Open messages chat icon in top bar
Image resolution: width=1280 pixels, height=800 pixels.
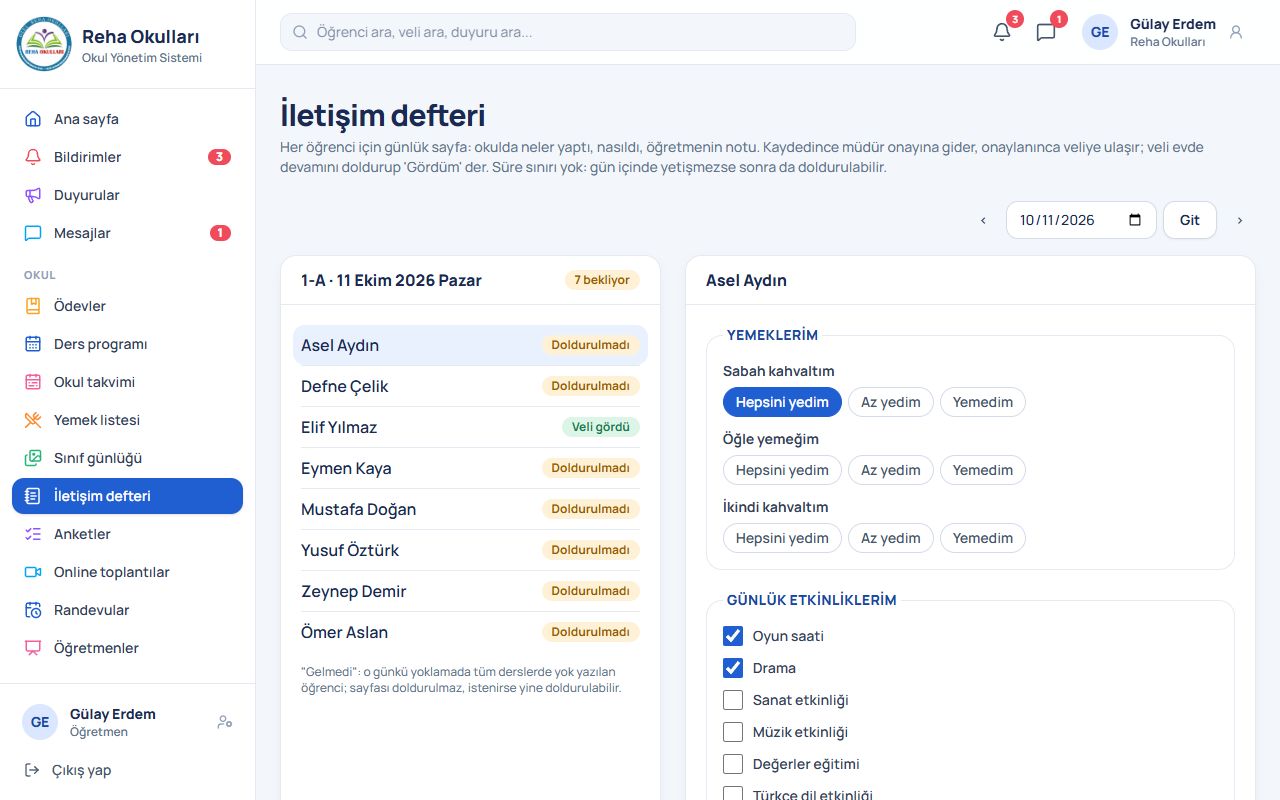1046,32
